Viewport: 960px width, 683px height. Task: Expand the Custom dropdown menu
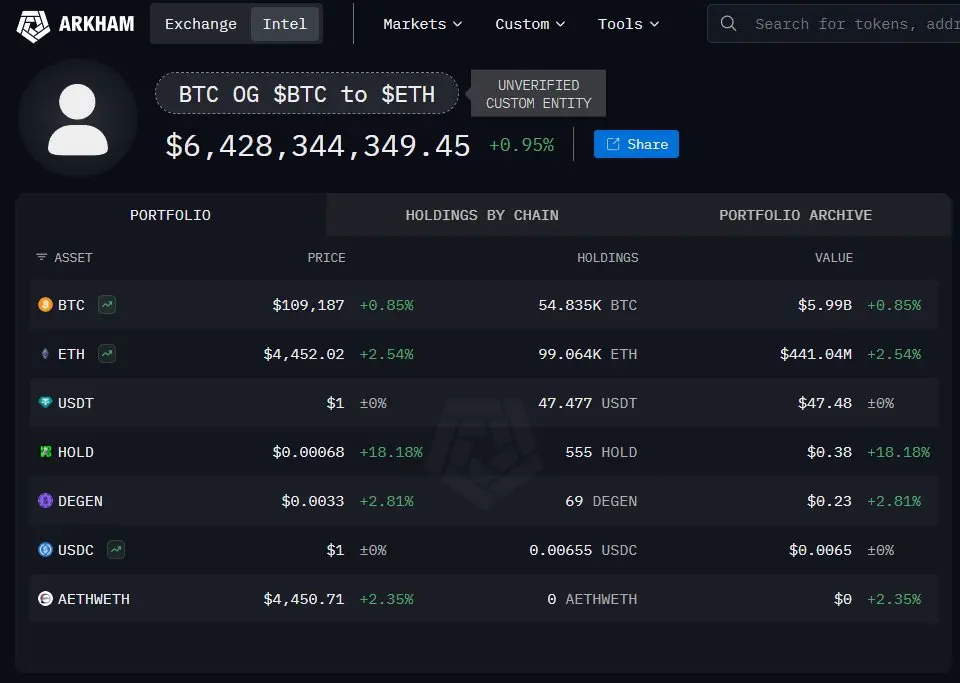coord(530,24)
